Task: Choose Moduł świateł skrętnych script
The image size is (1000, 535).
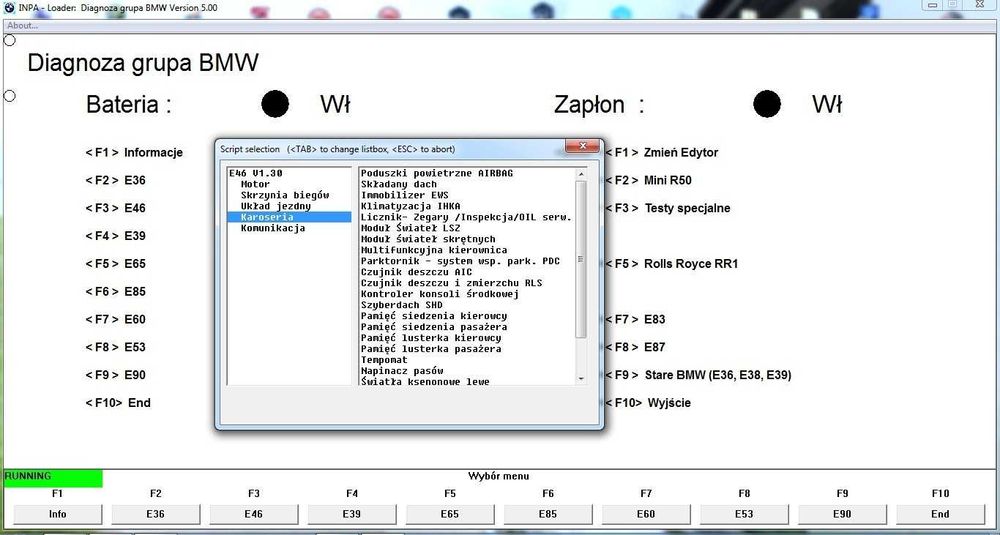Action: [x=428, y=239]
